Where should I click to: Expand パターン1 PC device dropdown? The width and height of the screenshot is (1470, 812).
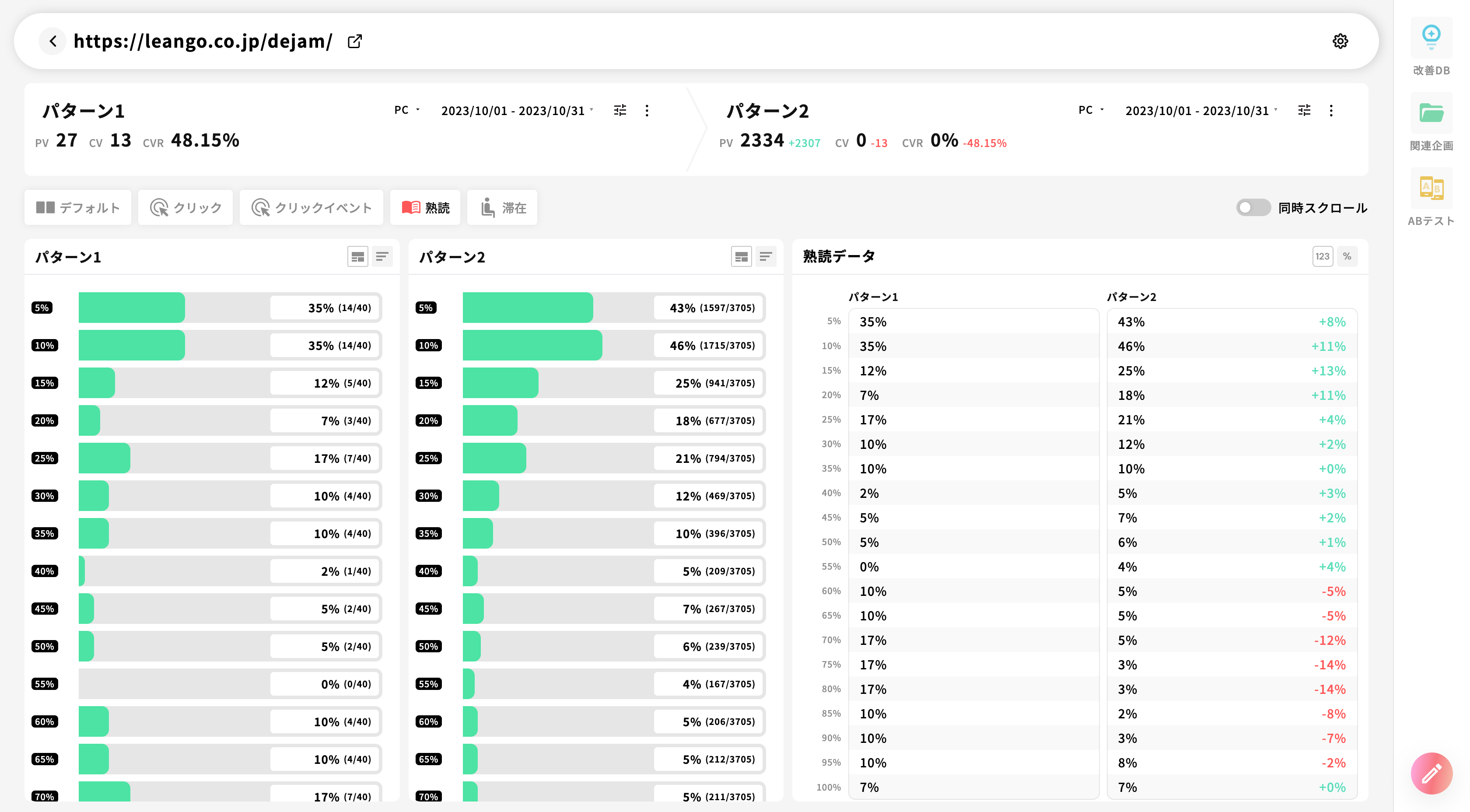407,110
